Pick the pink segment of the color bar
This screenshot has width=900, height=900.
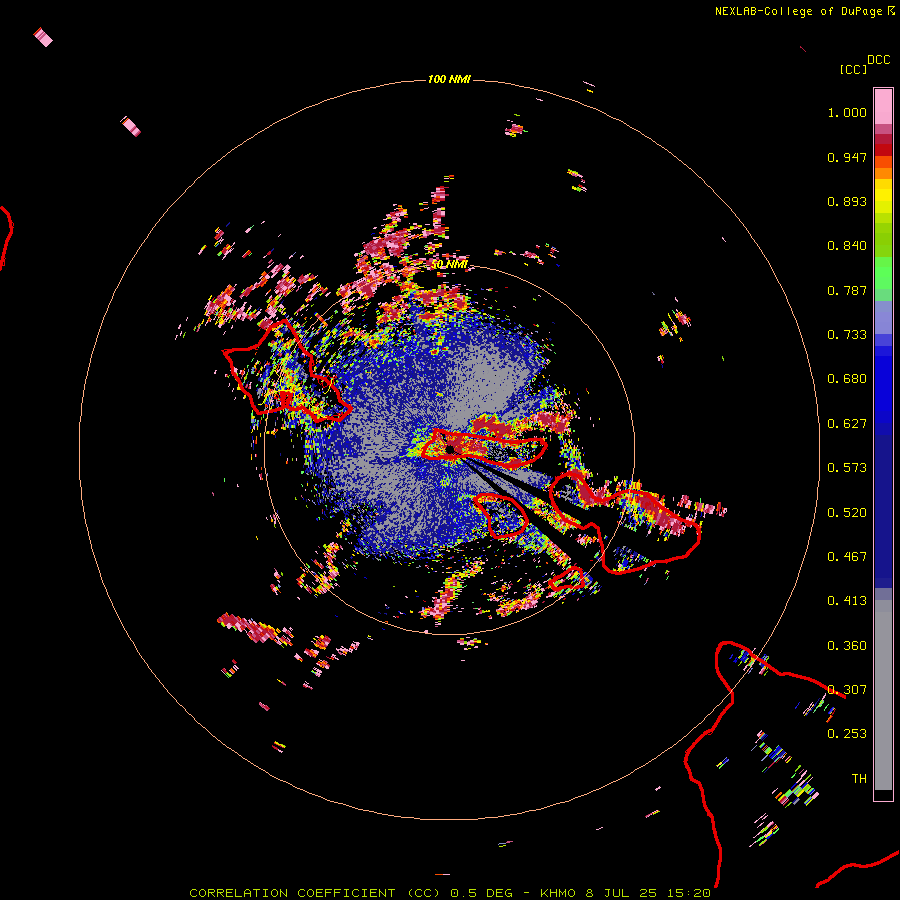coord(883,107)
